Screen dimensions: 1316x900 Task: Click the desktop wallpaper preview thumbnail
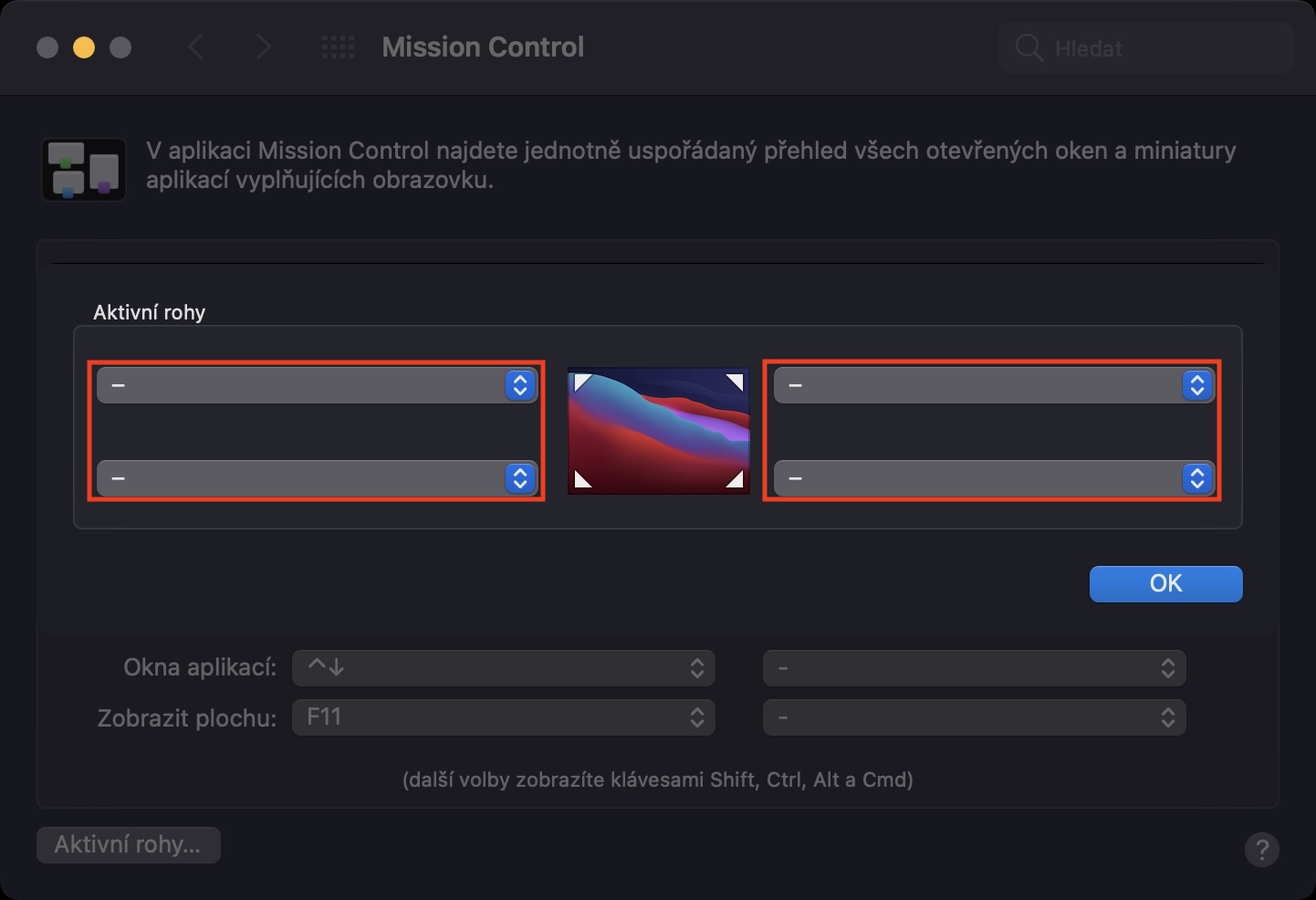coord(658,431)
